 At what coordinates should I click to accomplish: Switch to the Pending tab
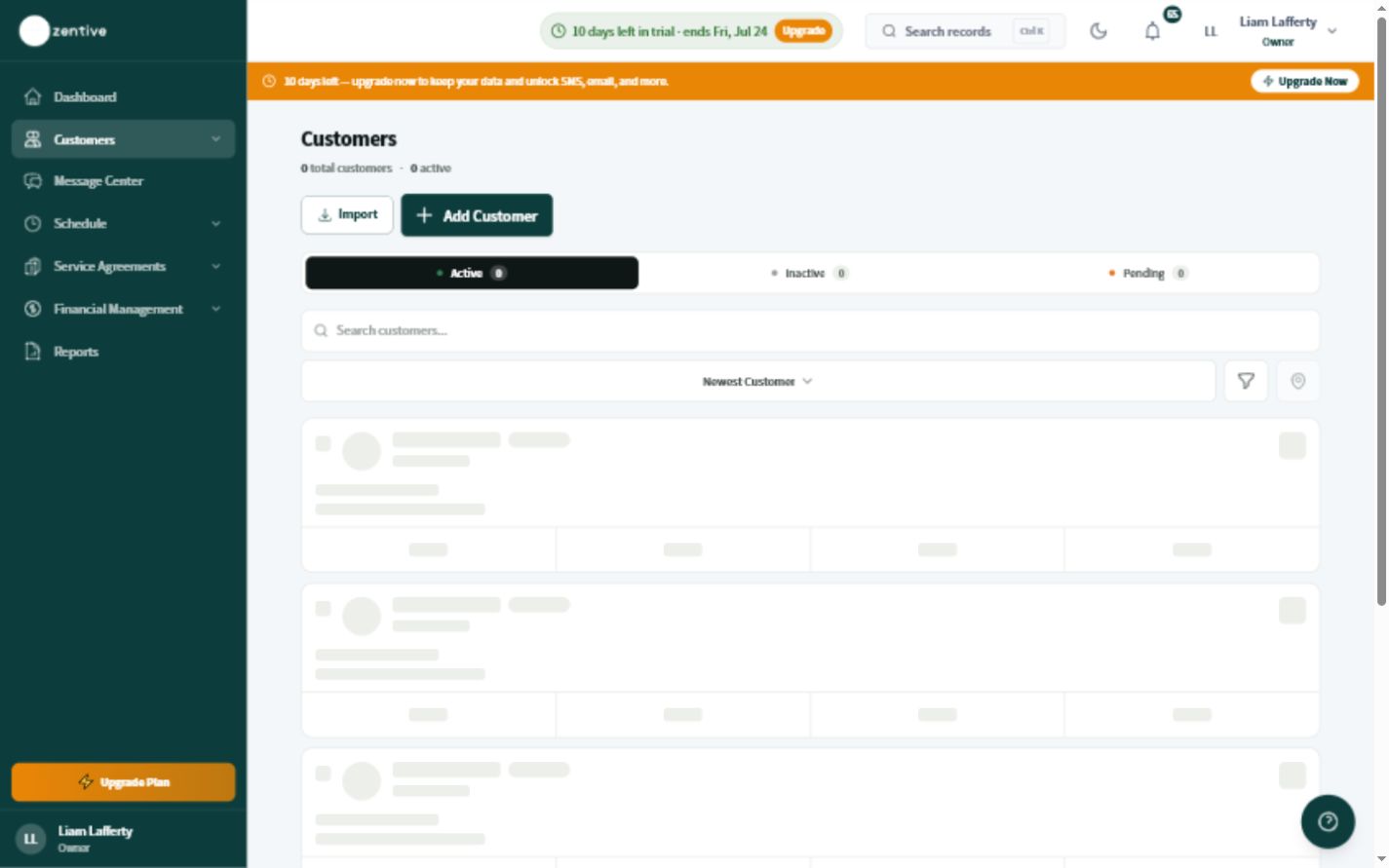coord(1148,273)
